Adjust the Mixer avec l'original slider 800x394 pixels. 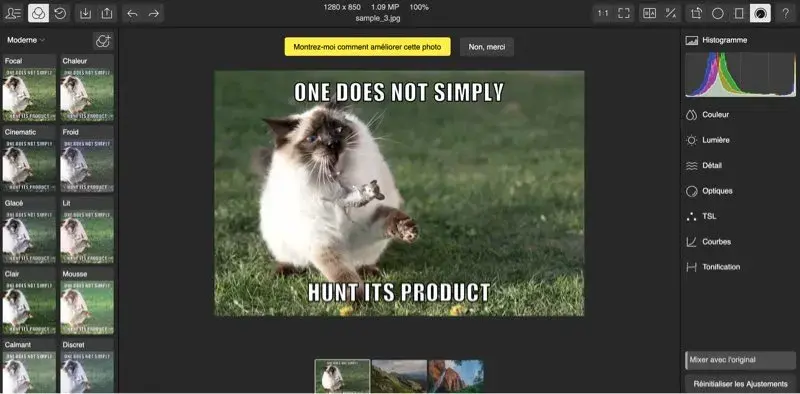click(740, 360)
